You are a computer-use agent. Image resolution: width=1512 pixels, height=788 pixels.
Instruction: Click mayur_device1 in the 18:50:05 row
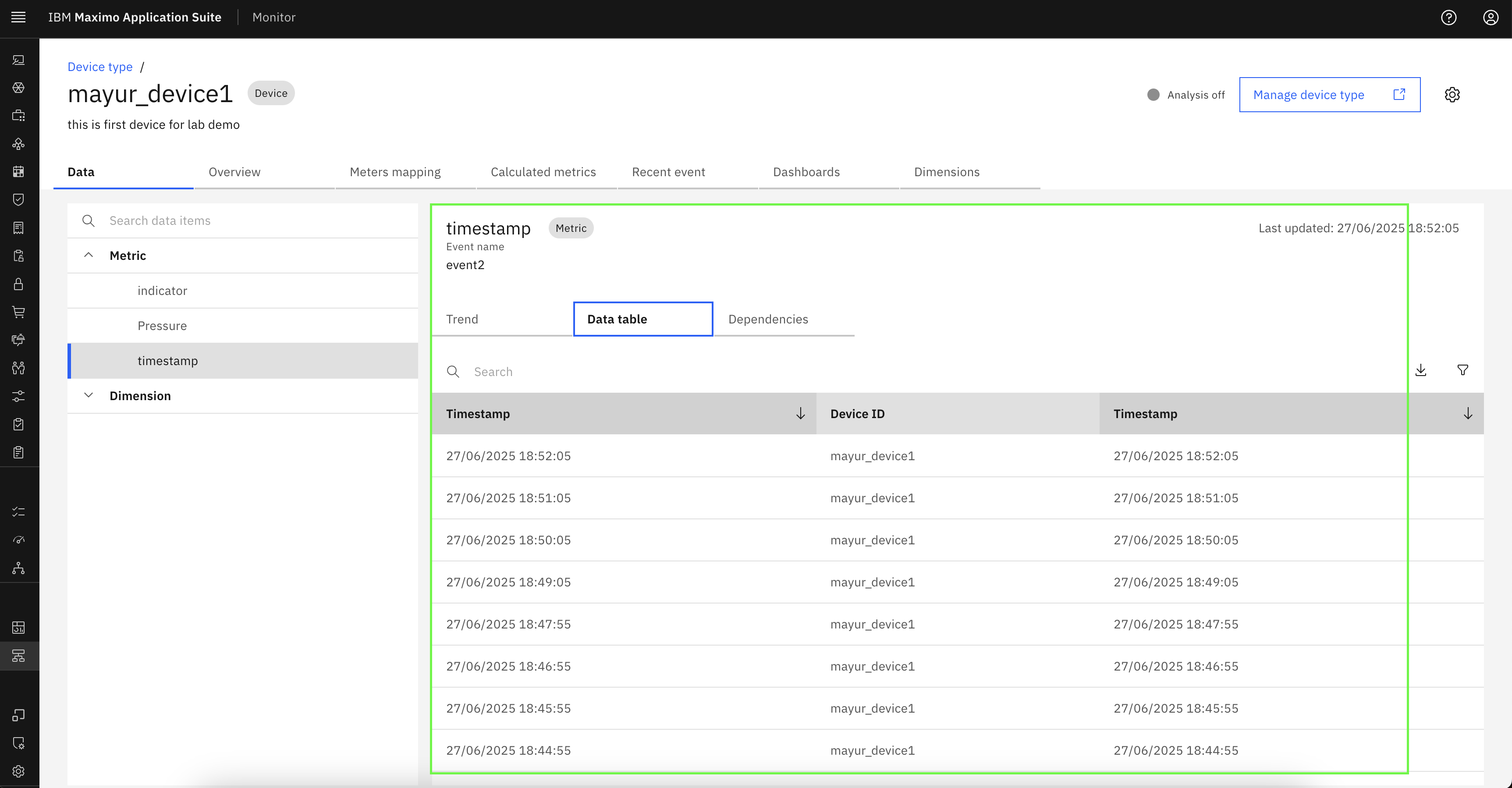[x=872, y=540]
